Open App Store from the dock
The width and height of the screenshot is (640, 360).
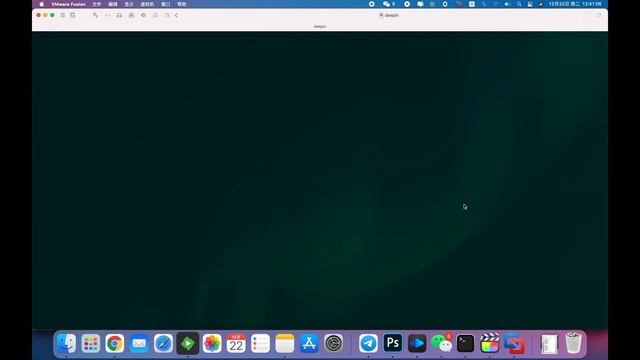click(x=309, y=343)
